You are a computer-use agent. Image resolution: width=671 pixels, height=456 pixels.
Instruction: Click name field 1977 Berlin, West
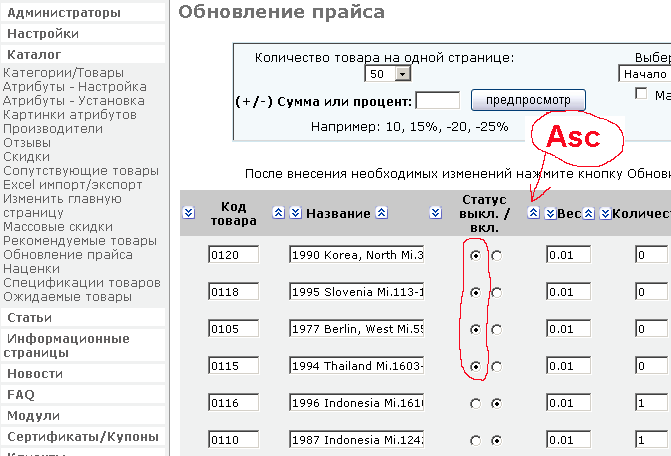356,329
